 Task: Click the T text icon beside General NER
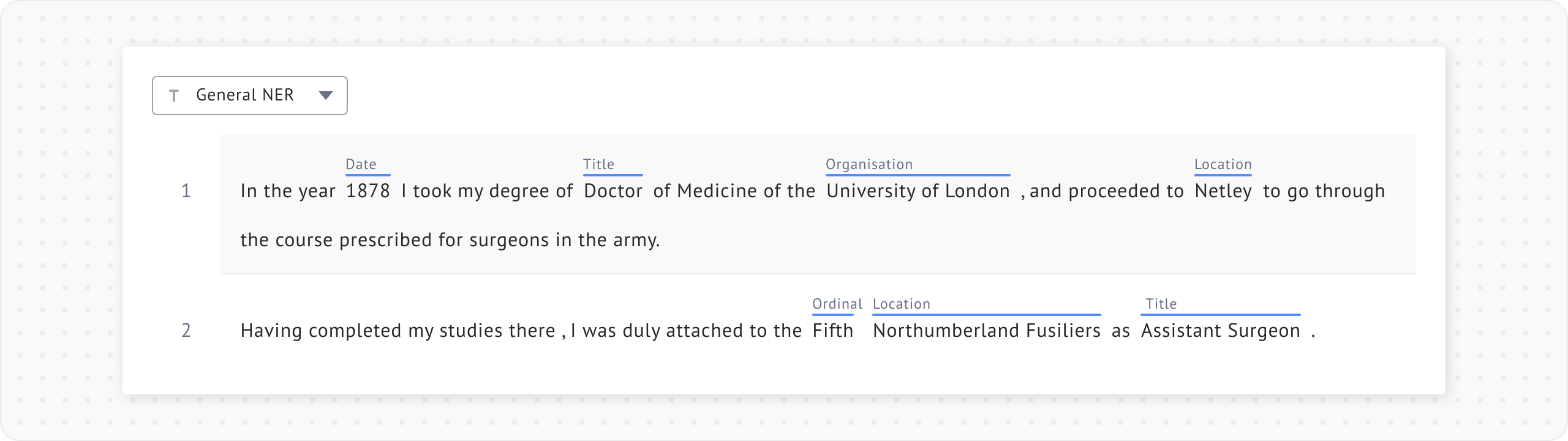click(174, 96)
